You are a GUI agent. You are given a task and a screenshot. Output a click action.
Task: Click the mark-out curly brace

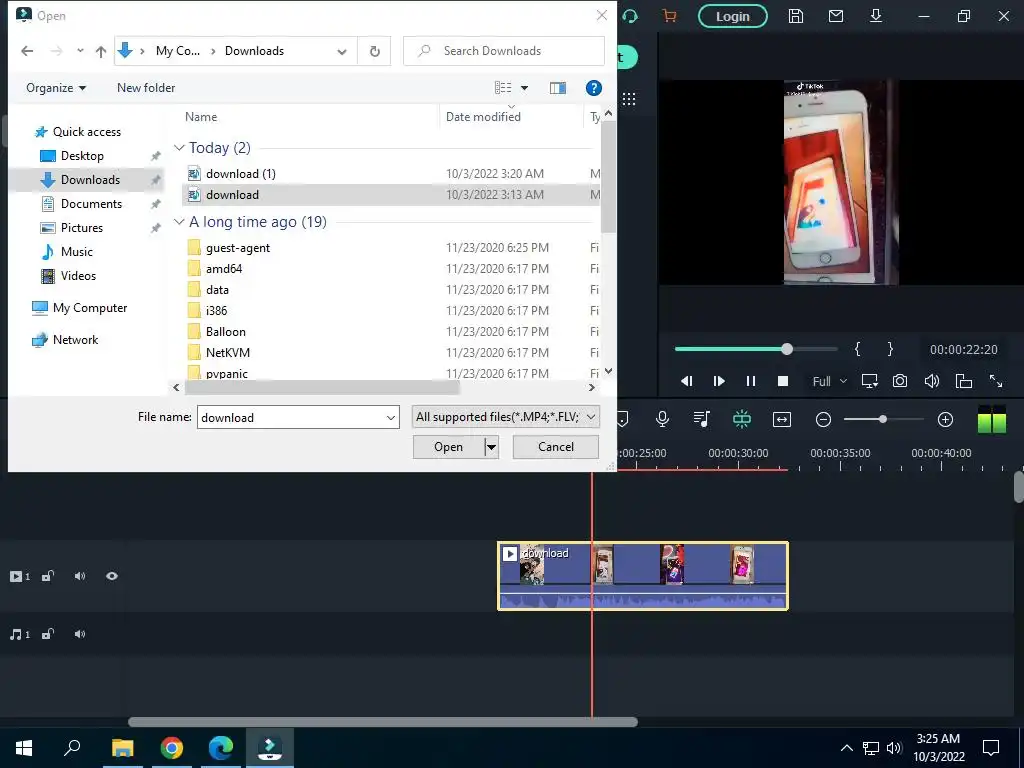point(890,349)
